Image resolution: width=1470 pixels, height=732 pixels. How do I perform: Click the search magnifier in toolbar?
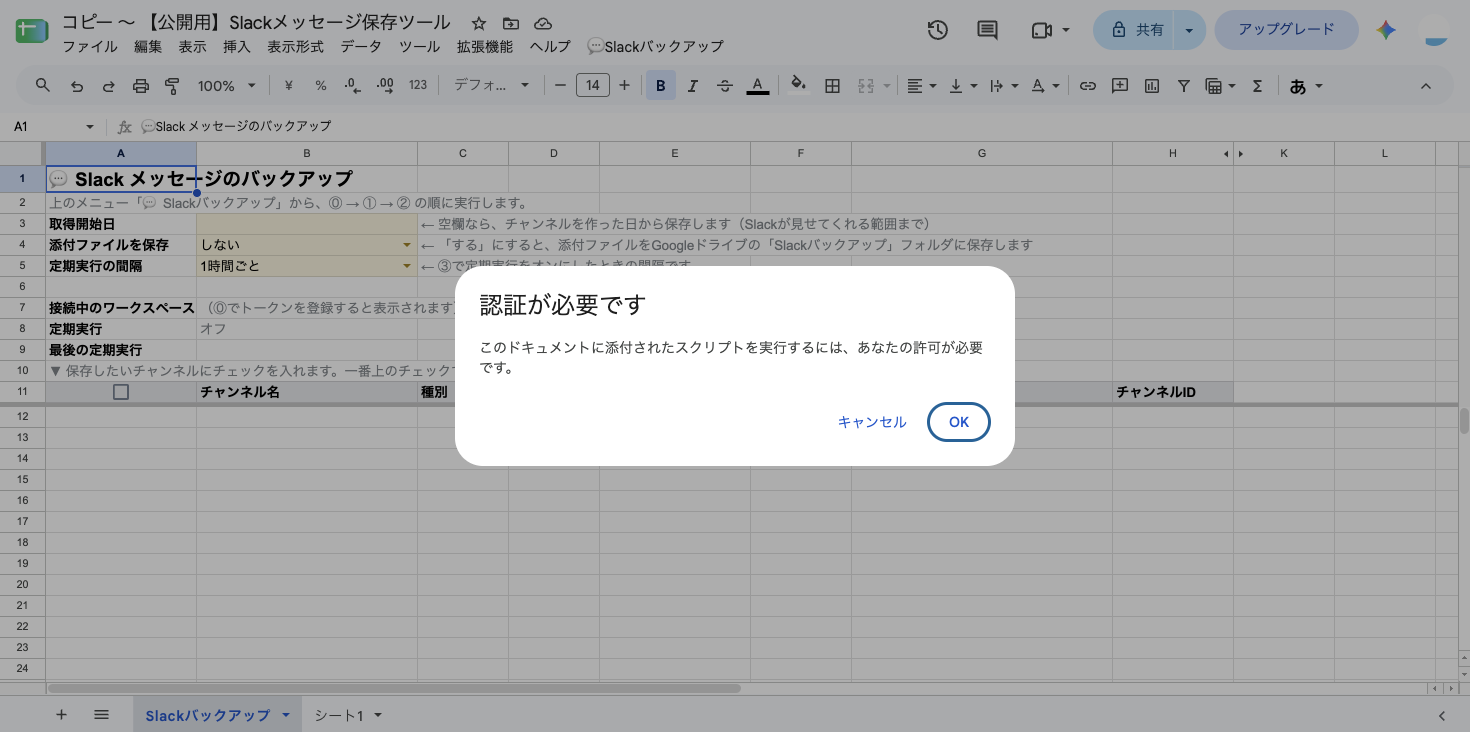coord(43,86)
